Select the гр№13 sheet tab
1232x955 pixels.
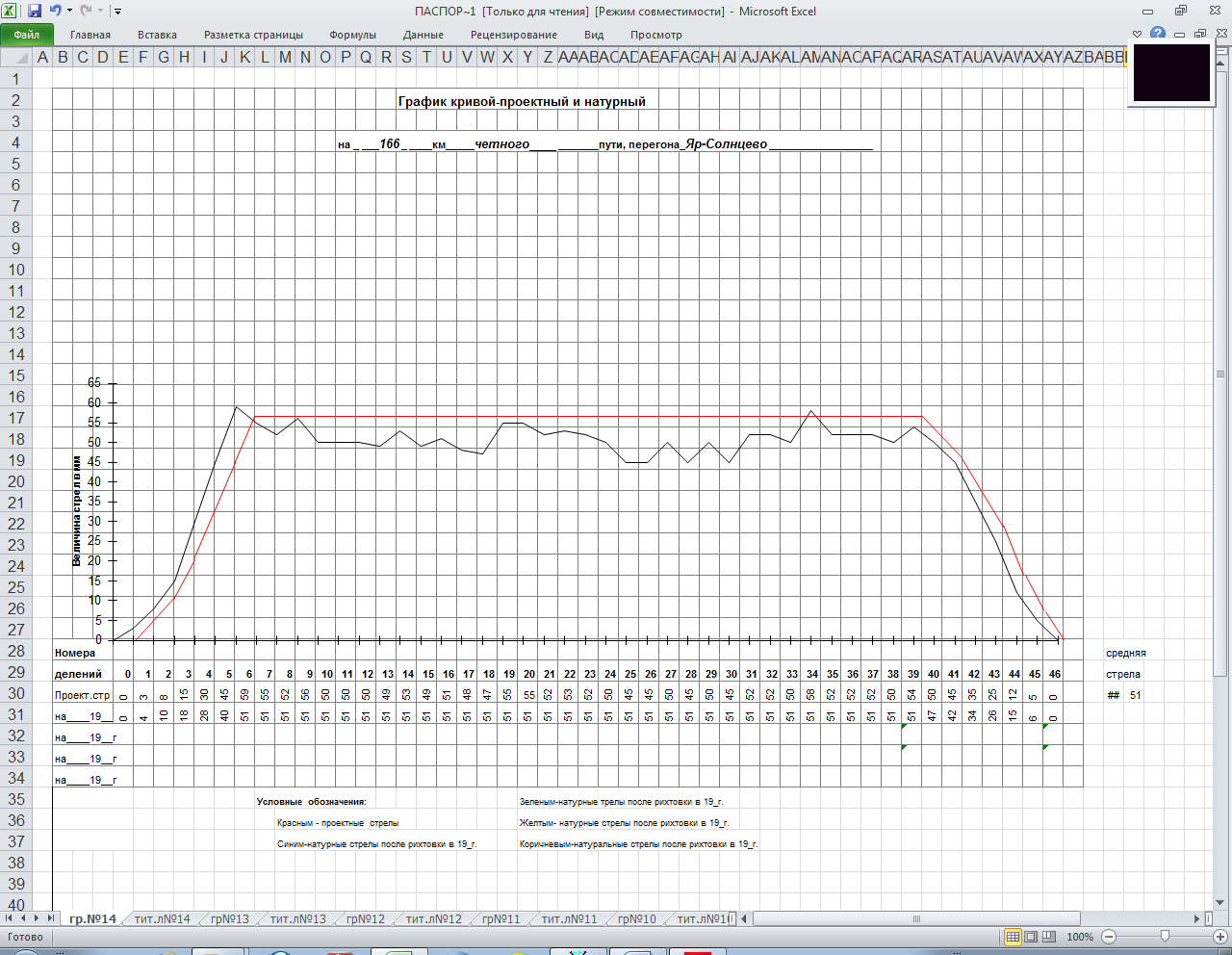click(229, 918)
